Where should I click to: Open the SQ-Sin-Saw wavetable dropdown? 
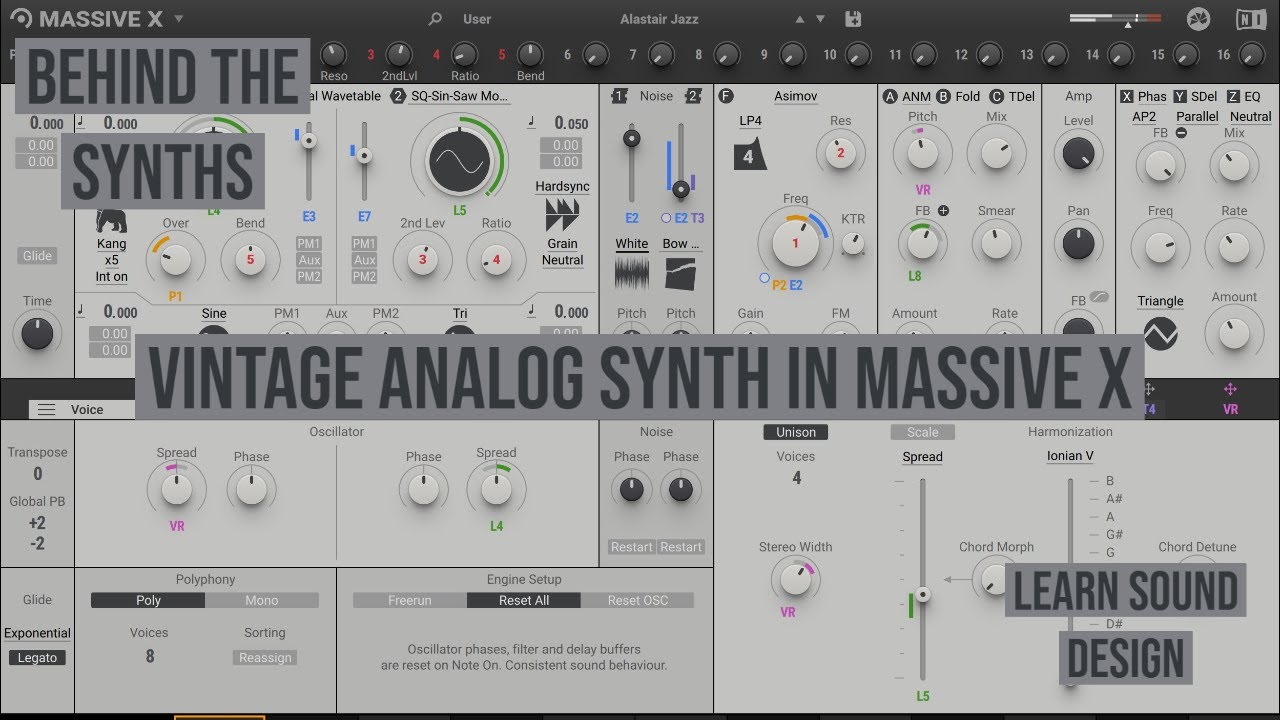click(x=459, y=96)
